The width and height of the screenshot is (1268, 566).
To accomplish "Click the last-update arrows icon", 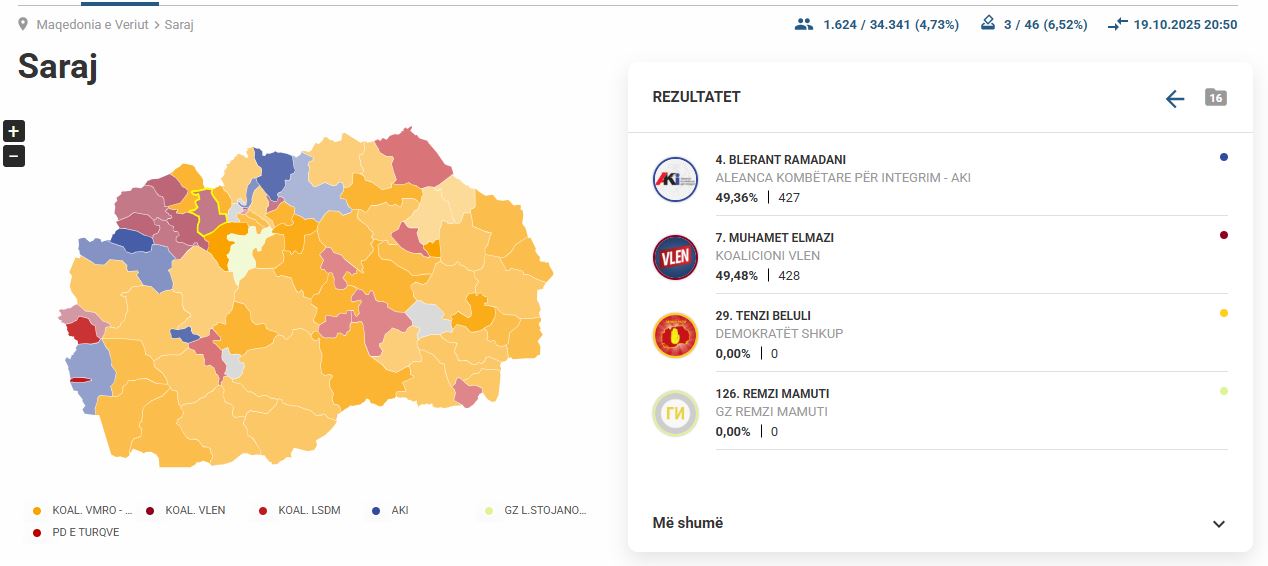I will [1117, 25].
